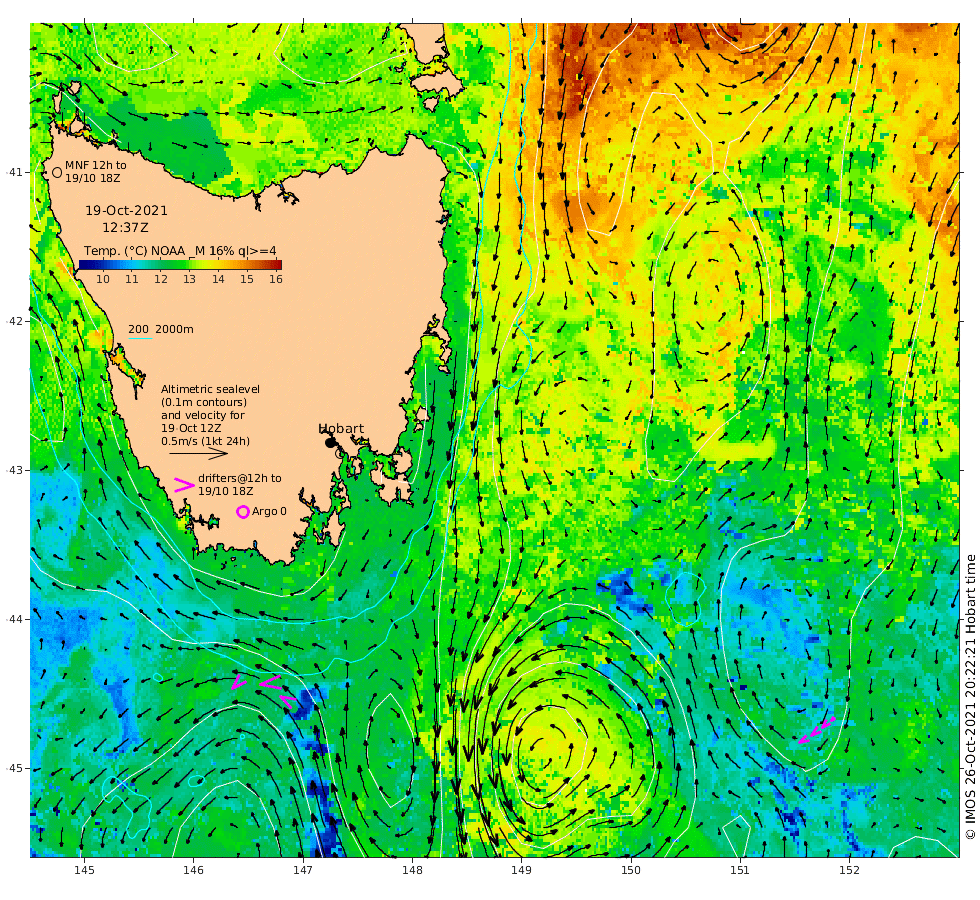Click the longitude axis label 147

coord(302,870)
